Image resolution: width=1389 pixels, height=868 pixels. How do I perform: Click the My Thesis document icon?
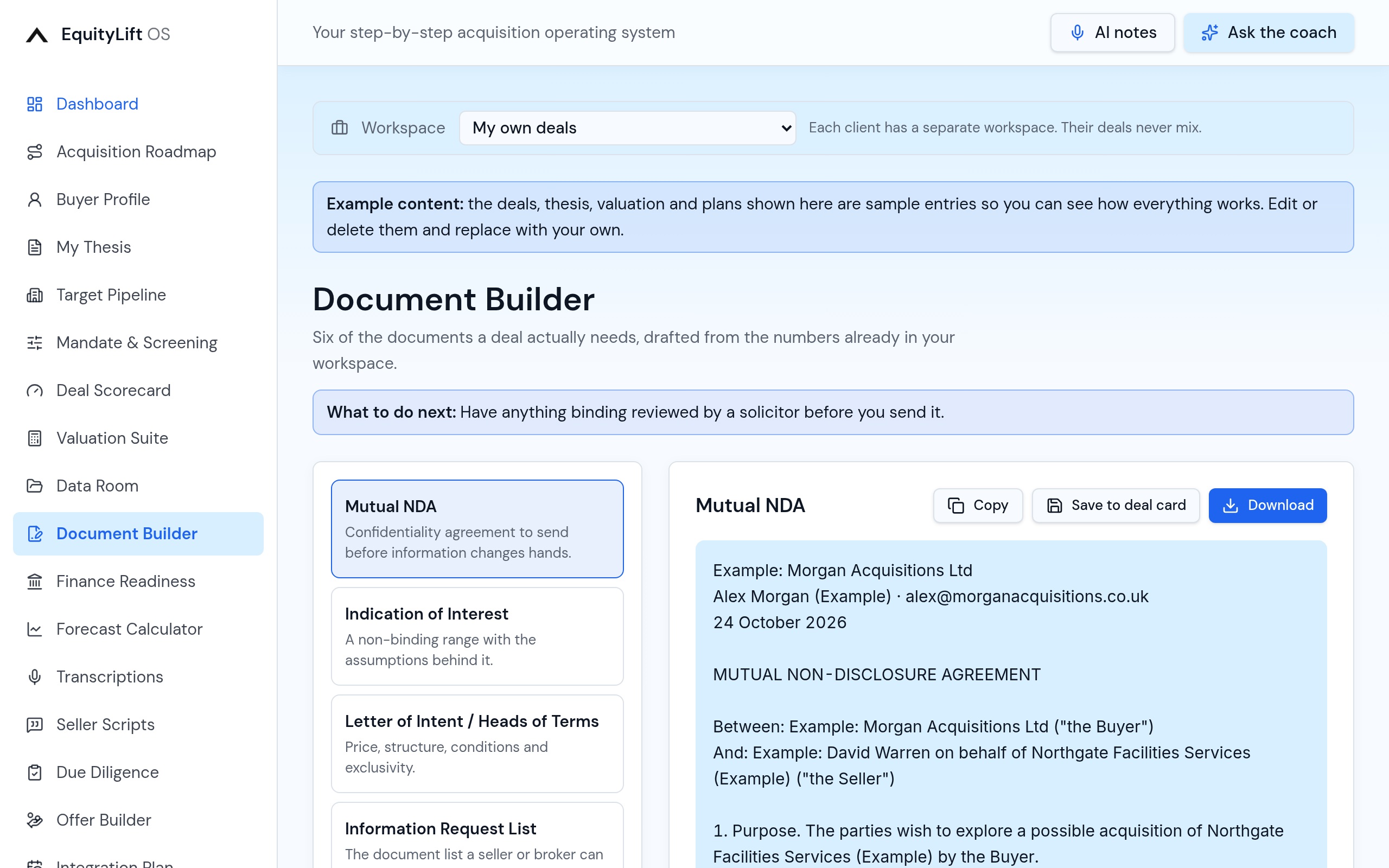34,247
